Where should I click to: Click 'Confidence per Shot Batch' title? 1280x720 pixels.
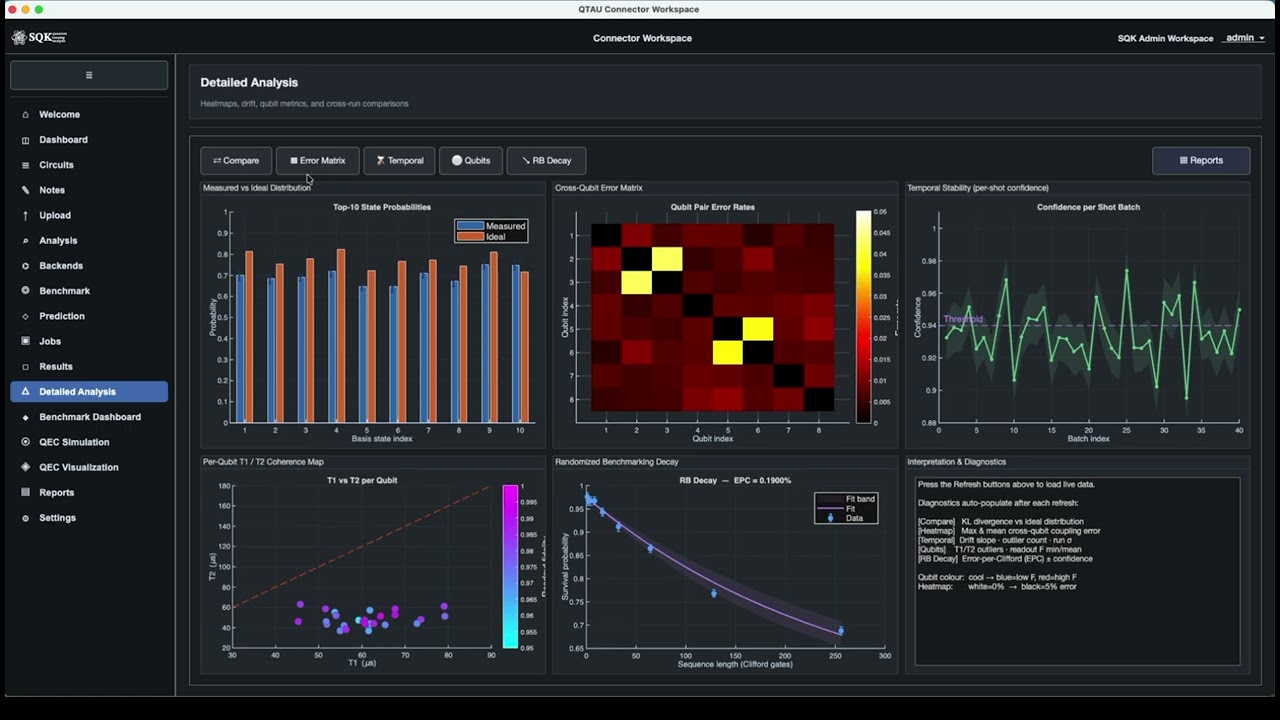pos(1088,207)
